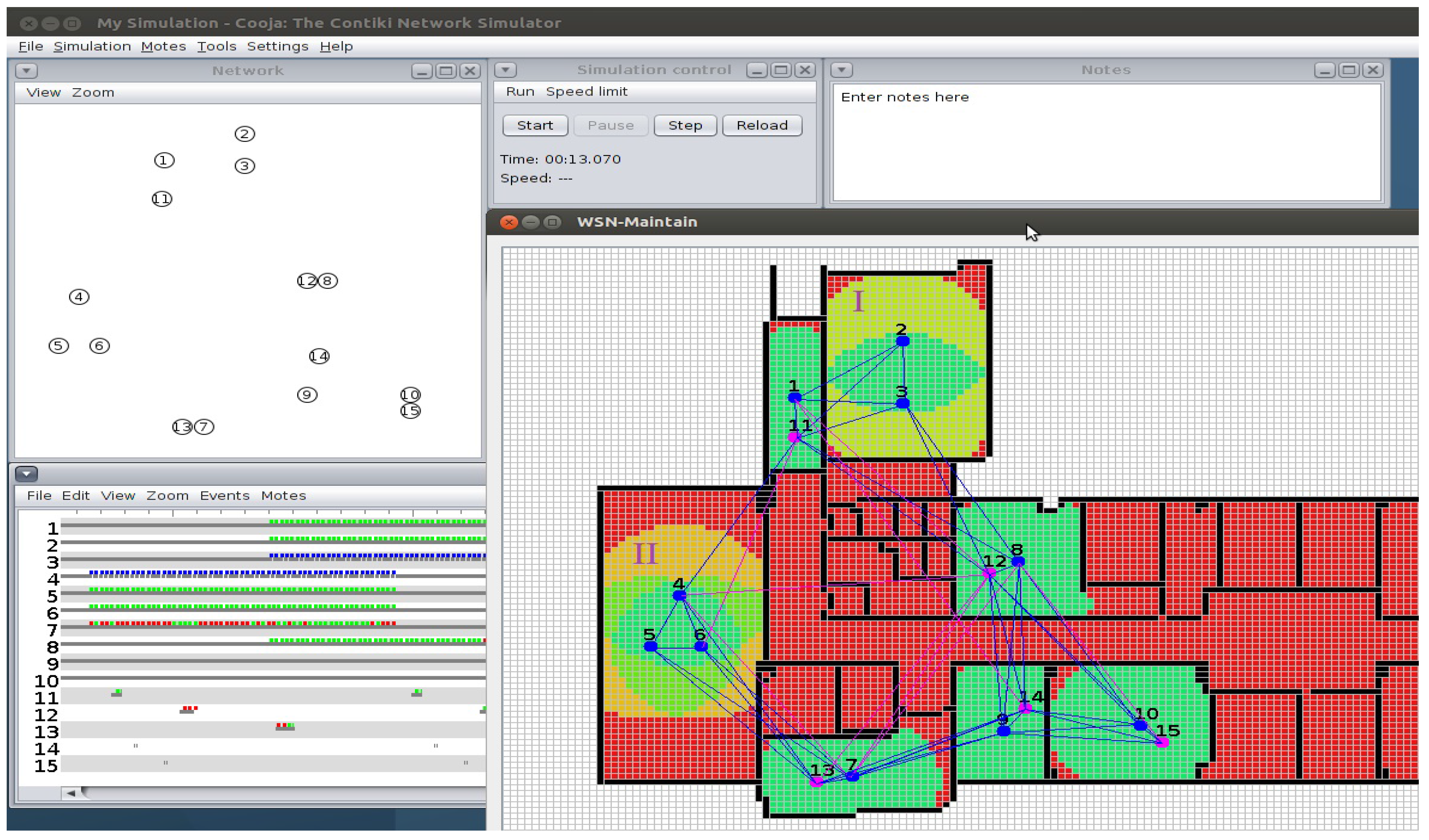Select mote 9 in the Network panel
Viewport: 1429px width, 840px height.
[307, 396]
